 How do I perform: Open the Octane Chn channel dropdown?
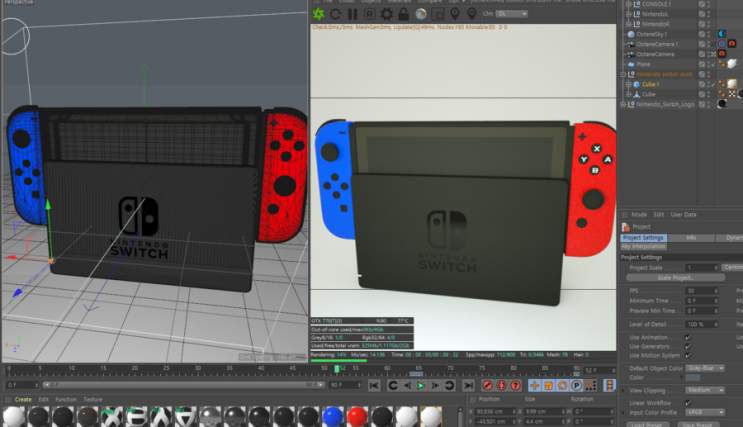pyautogui.click(x=512, y=14)
